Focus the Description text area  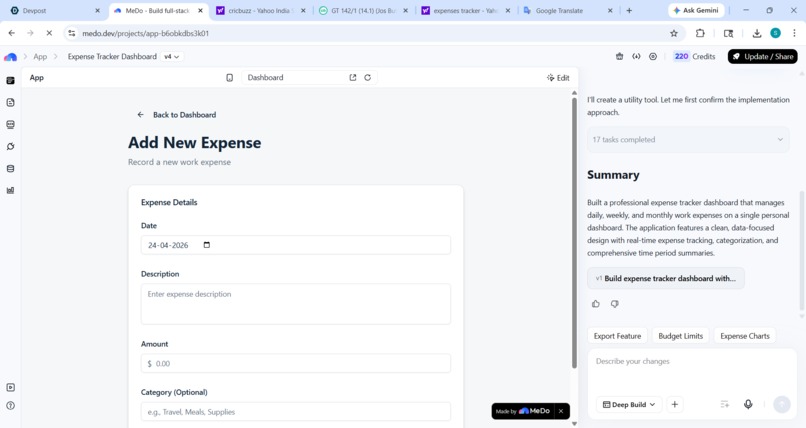pos(296,304)
